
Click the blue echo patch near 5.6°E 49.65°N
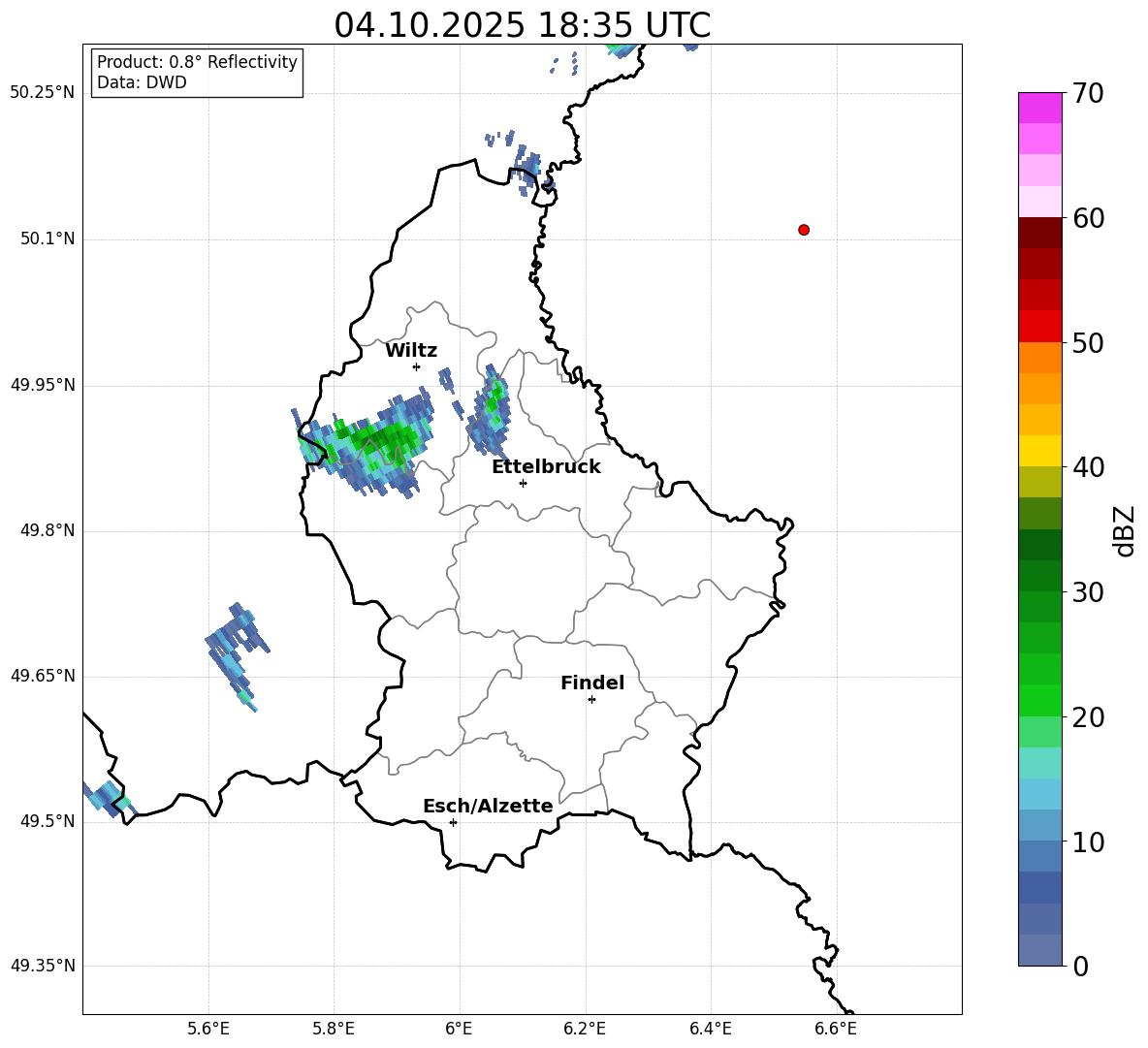tap(237, 655)
